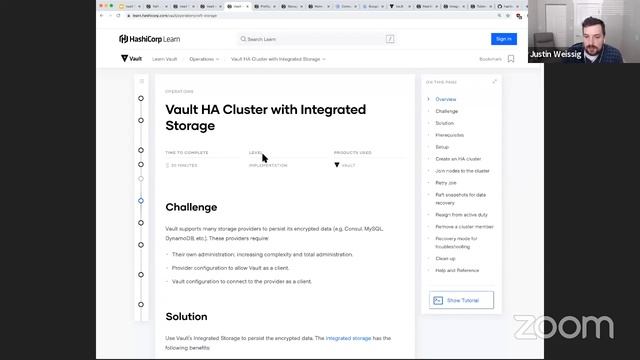
Task: Click the star icon in address bar
Action: click(508, 16)
